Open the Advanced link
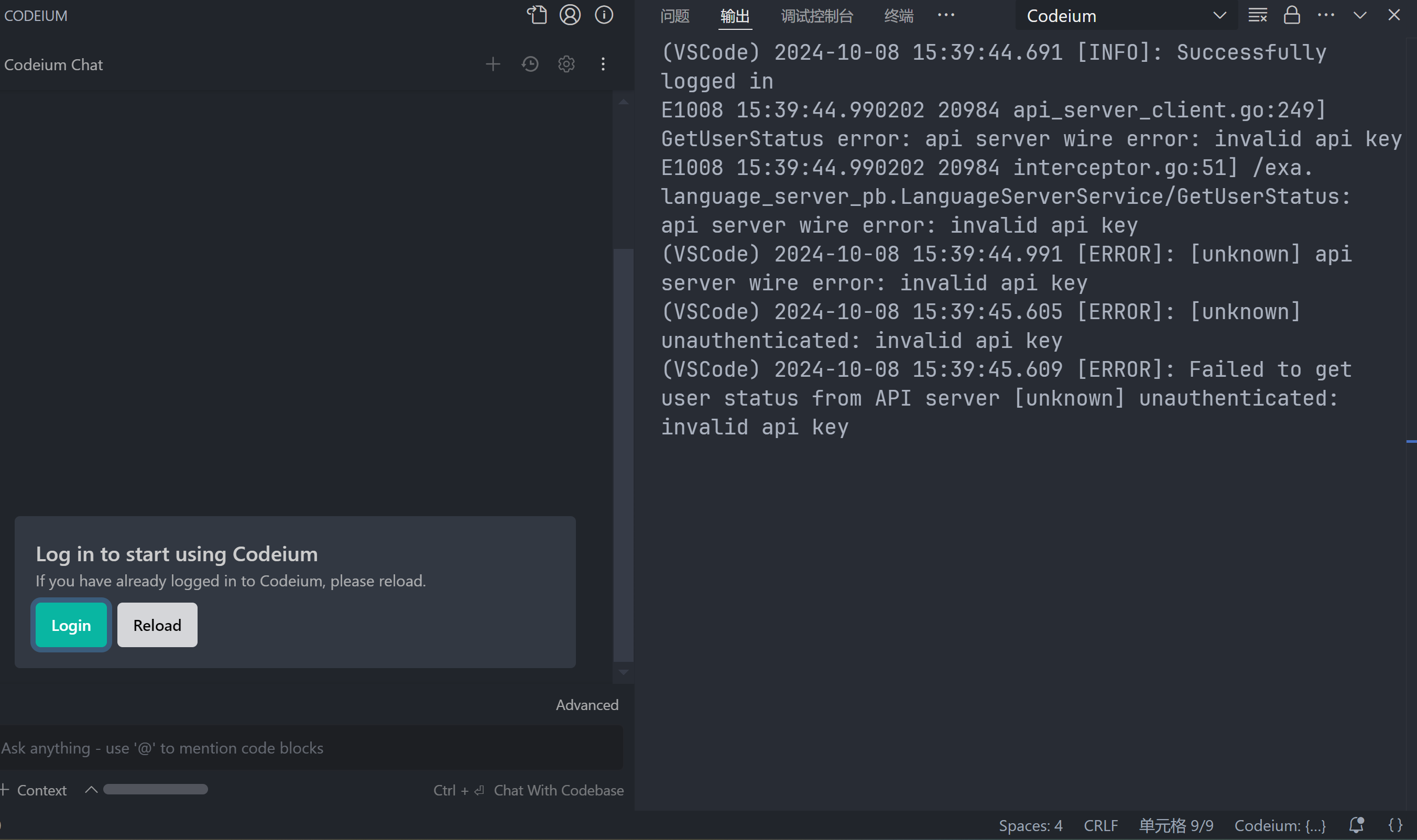Viewport: 1417px width, 840px height. 587,705
